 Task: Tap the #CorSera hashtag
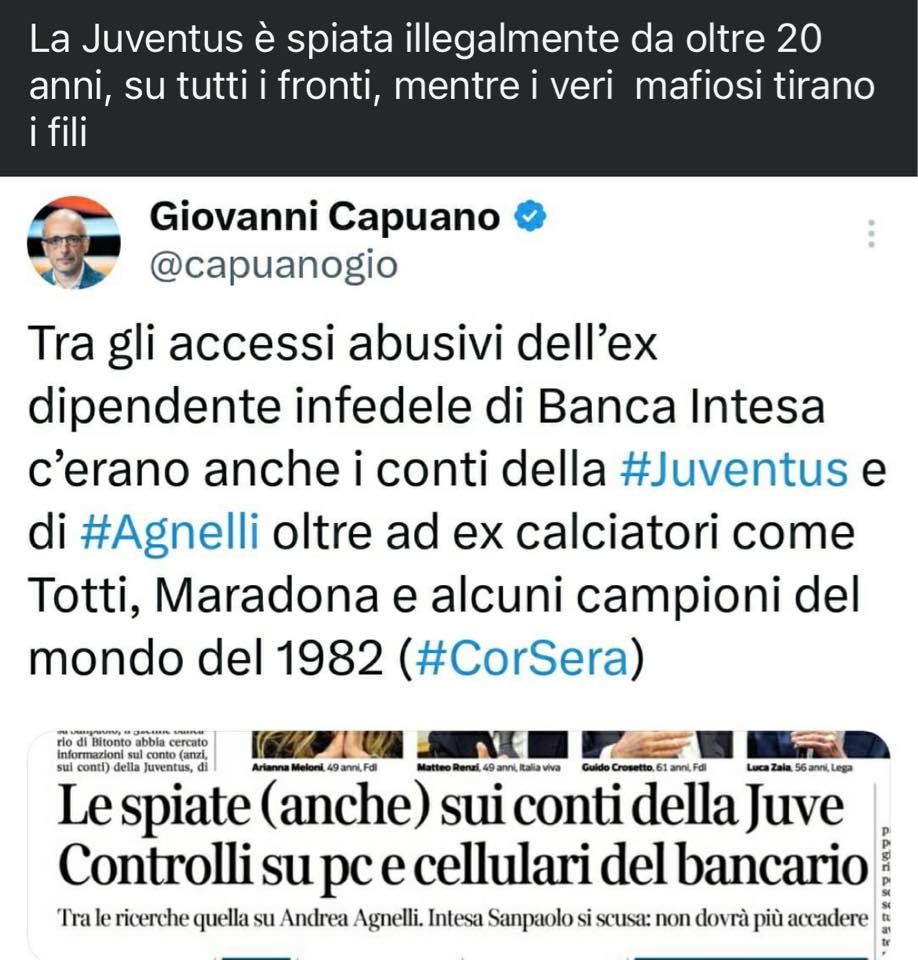tap(522, 659)
